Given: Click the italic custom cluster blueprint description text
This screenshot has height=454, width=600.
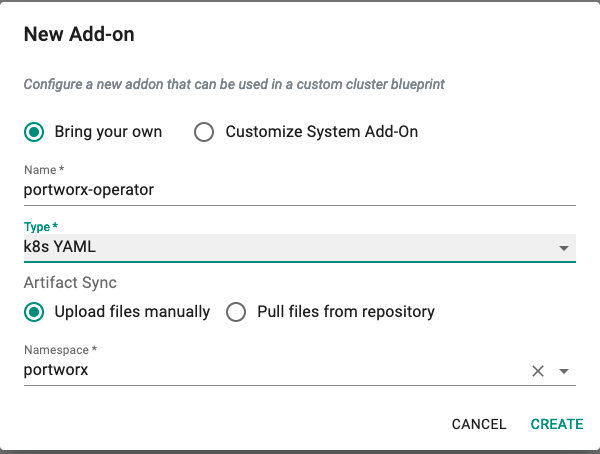Looking at the screenshot, I should (234, 84).
